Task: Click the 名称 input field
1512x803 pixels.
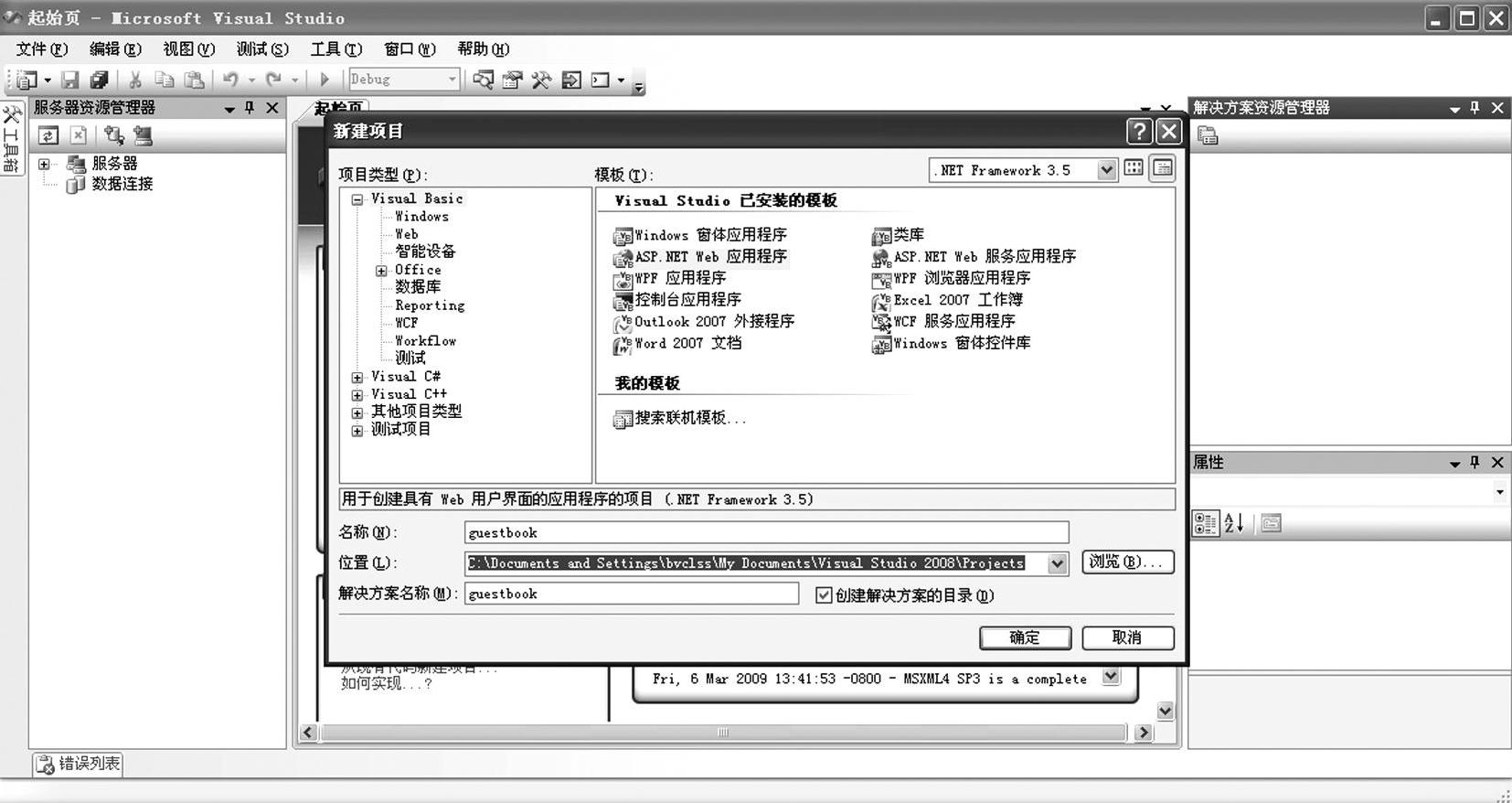Action: pyautogui.click(x=766, y=532)
